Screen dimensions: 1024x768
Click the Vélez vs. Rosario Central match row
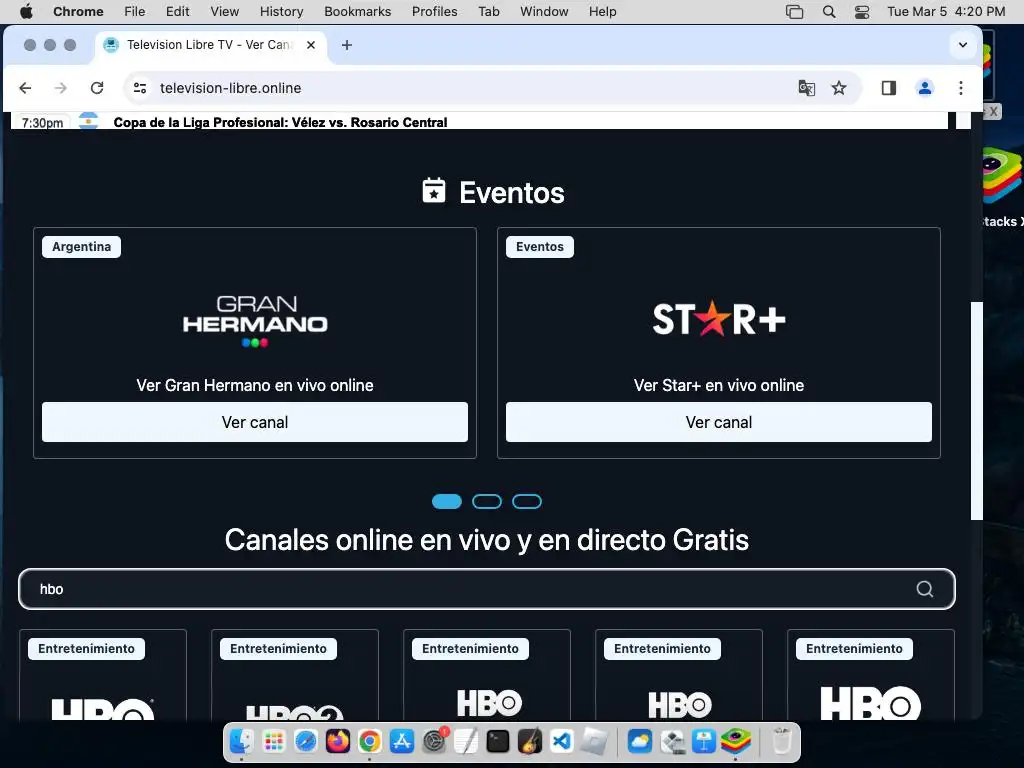click(479, 121)
